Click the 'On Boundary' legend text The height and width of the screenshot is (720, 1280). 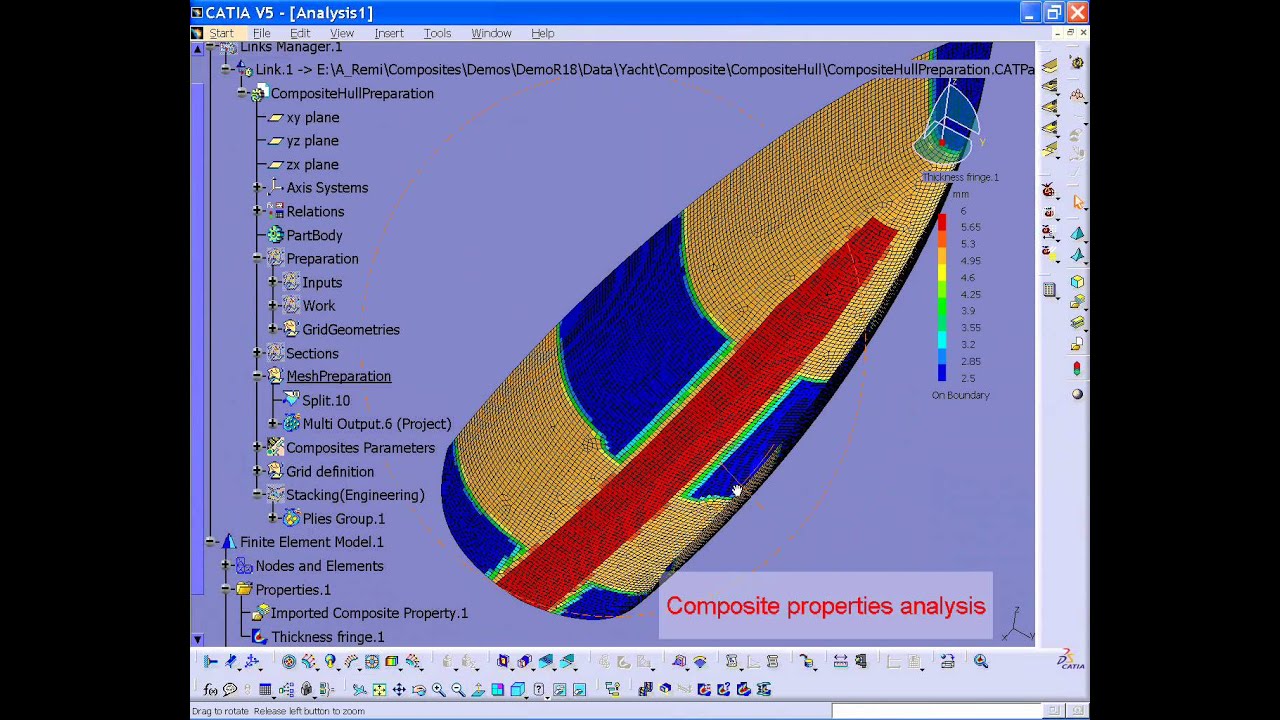click(960, 395)
